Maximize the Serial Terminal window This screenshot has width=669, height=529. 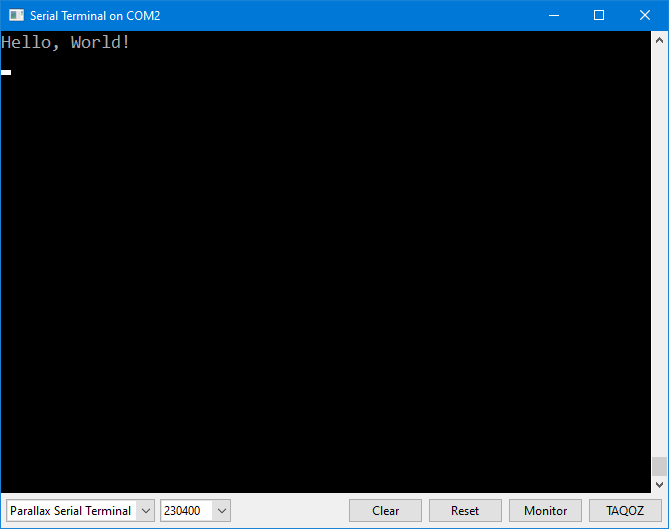(x=599, y=15)
